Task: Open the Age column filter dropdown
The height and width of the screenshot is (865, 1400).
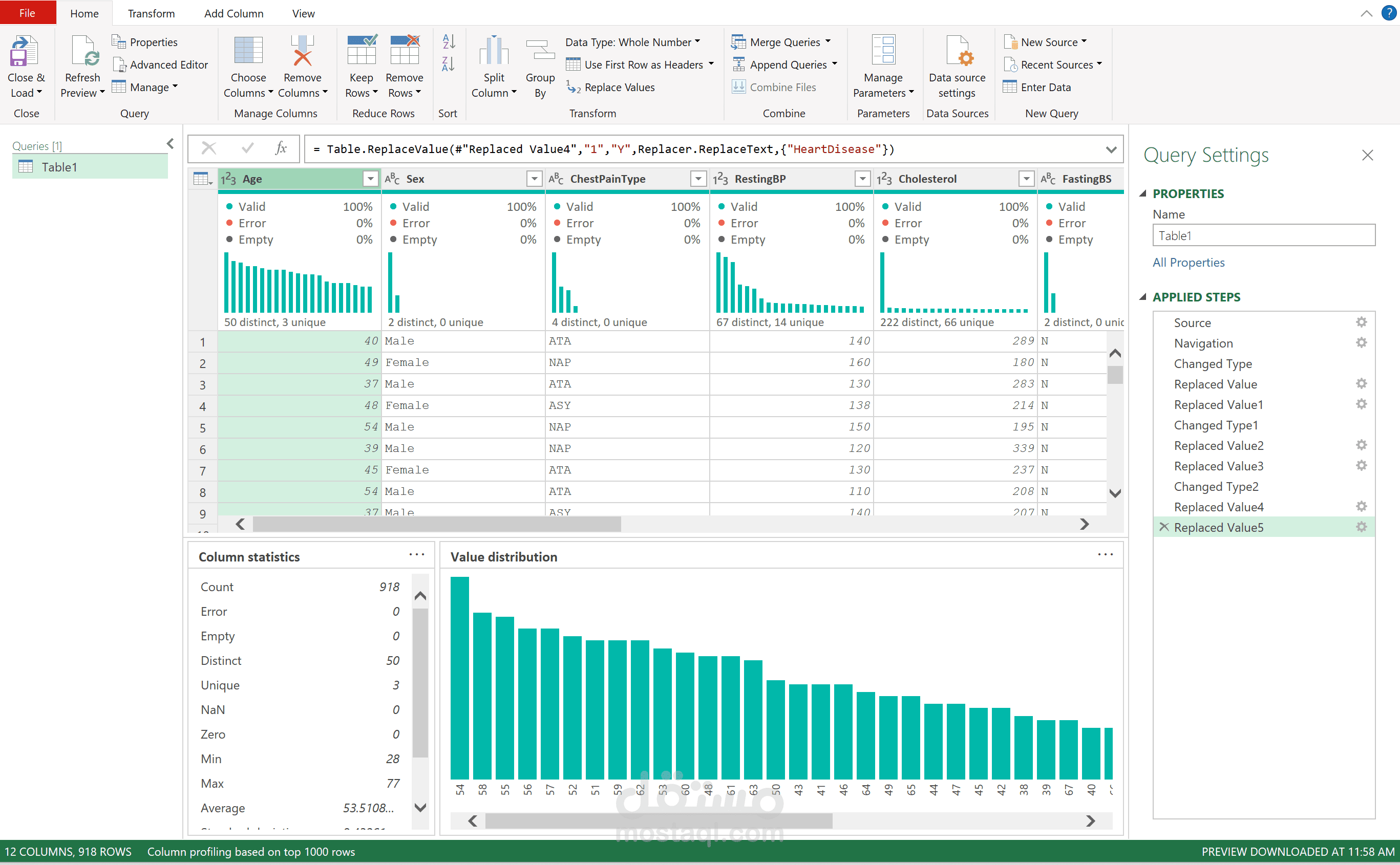Action: pos(370,179)
